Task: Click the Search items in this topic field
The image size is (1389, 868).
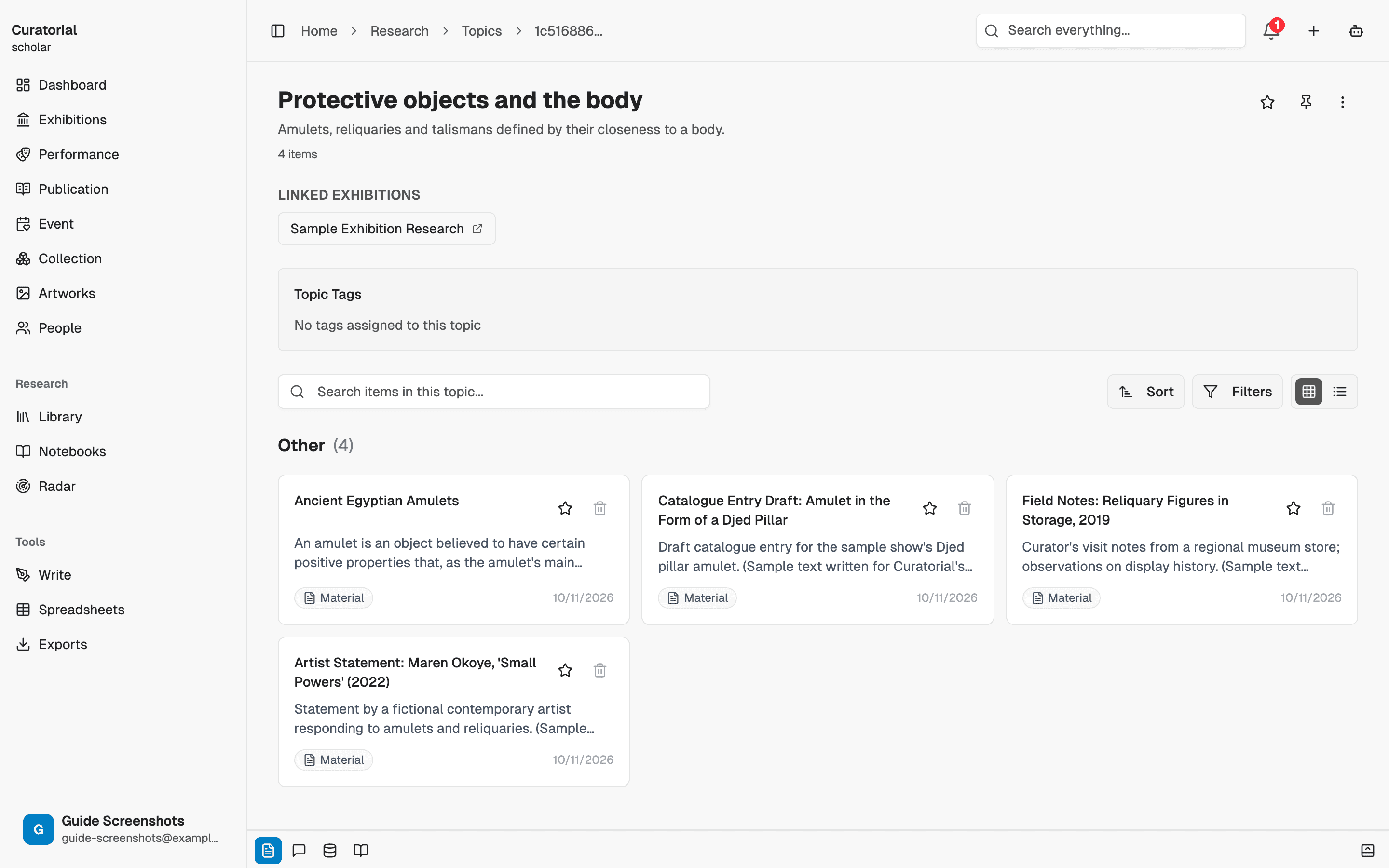Action: (493, 392)
